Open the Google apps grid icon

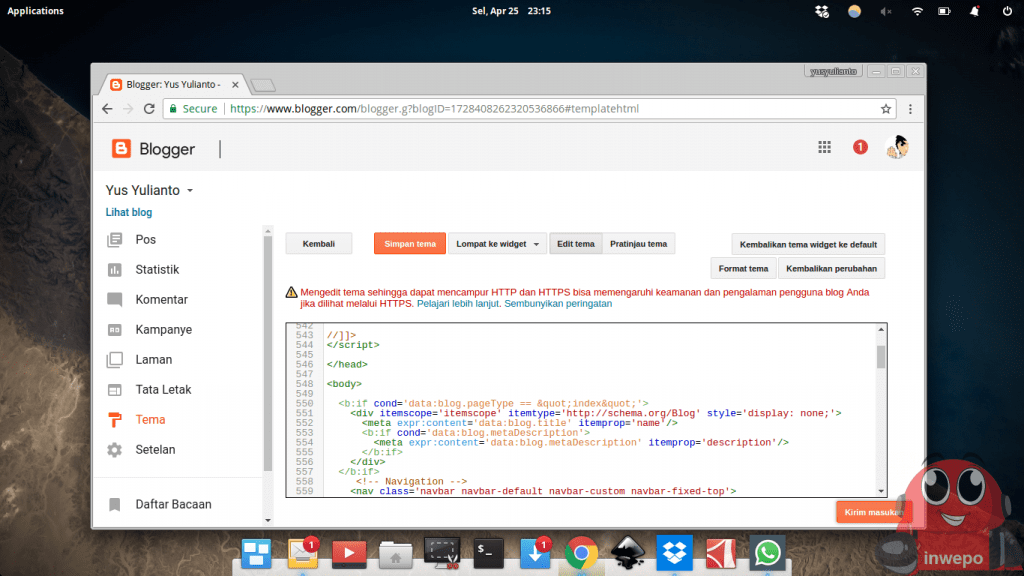tap(824, 147)
